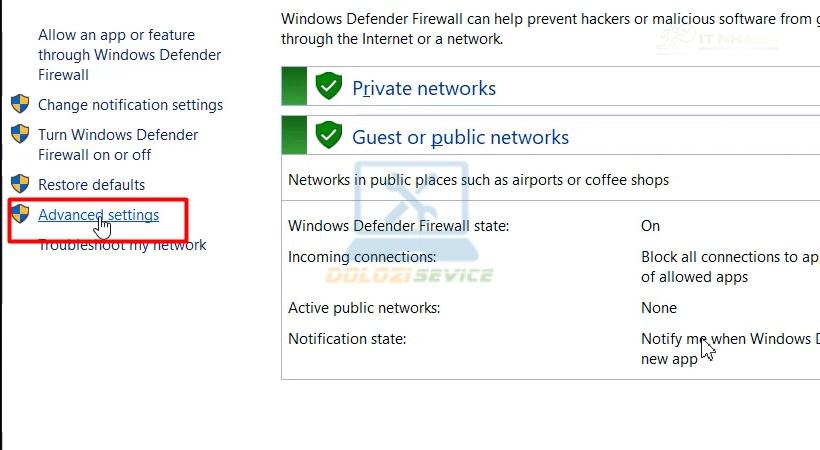Screen dimensions: 820x450
Task: Collapse the Guest or public networks section
Action: (460, 137)
